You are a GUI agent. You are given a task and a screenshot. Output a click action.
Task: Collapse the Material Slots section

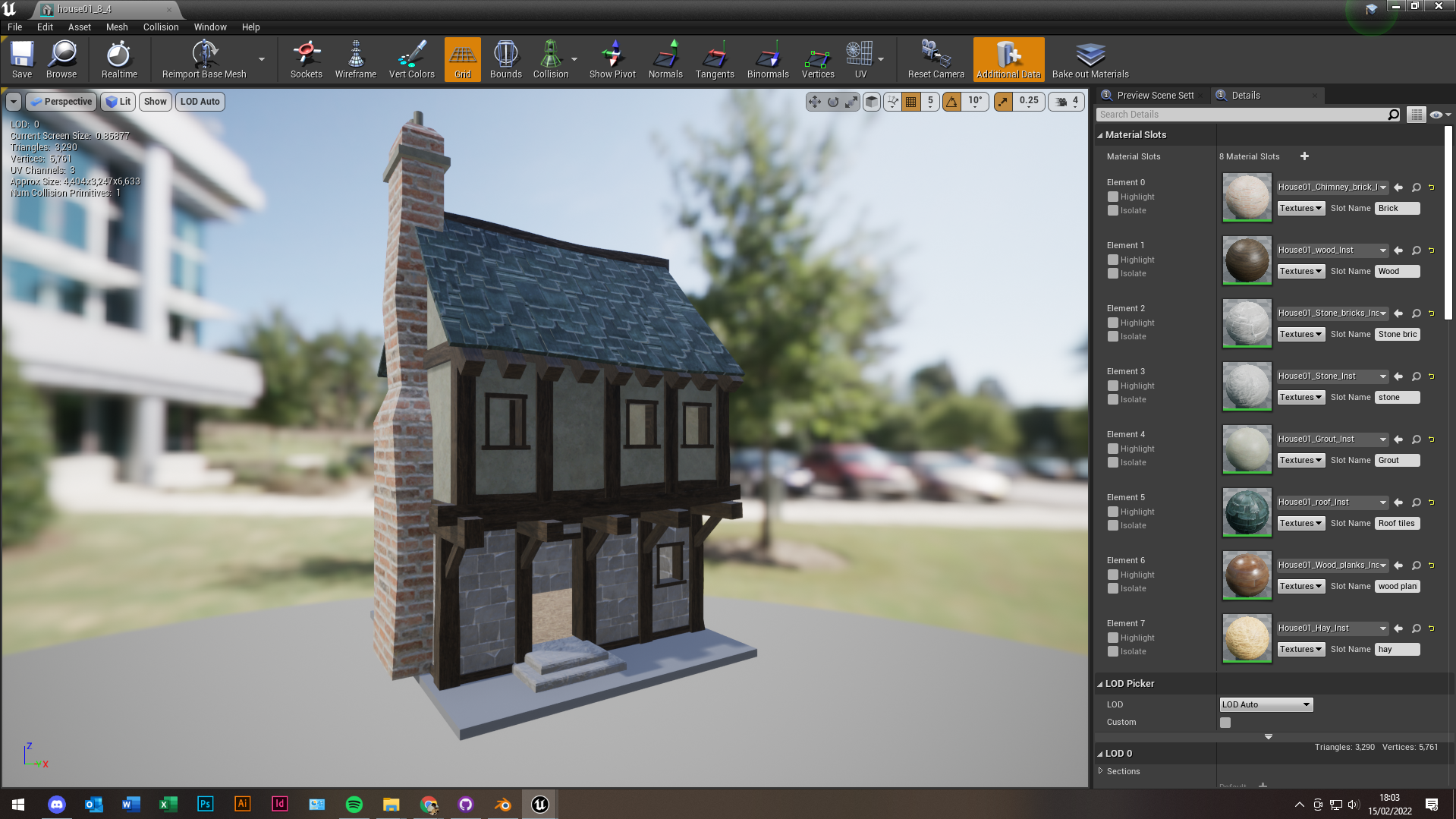point(1099,135)
